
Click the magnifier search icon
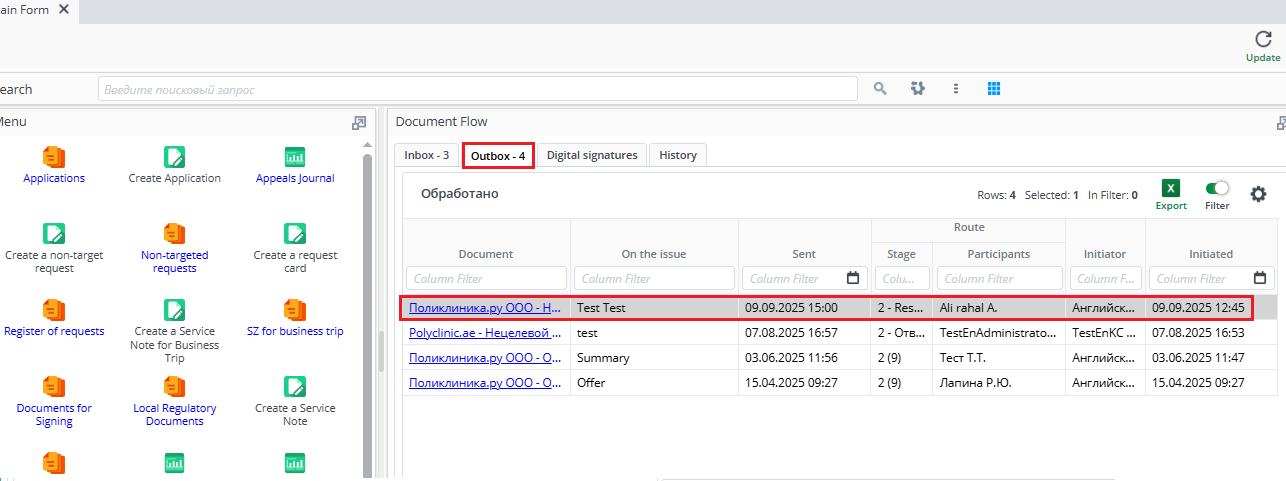click(x=880, y=89)
